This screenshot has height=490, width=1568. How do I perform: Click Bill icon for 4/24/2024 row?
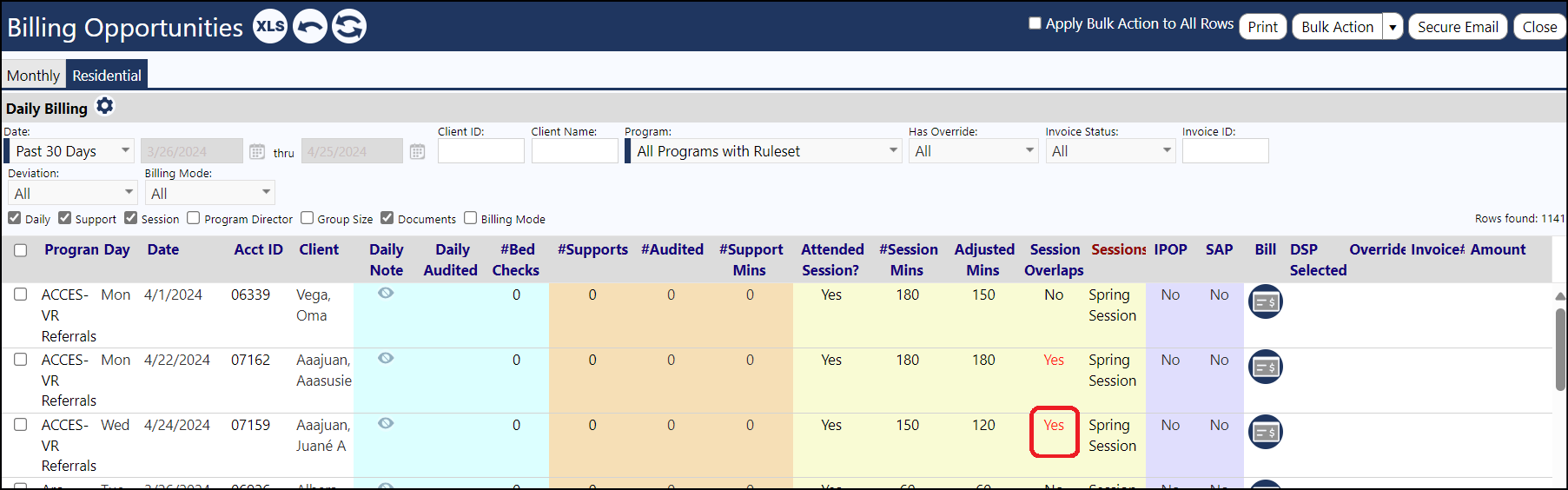1266,432
